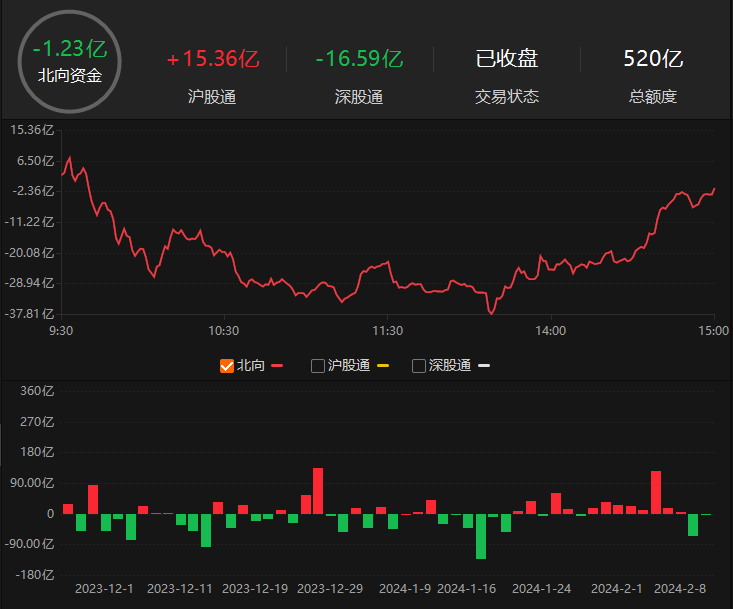
Task: Click the 10:30 time axis label
Action: point(223,331)
